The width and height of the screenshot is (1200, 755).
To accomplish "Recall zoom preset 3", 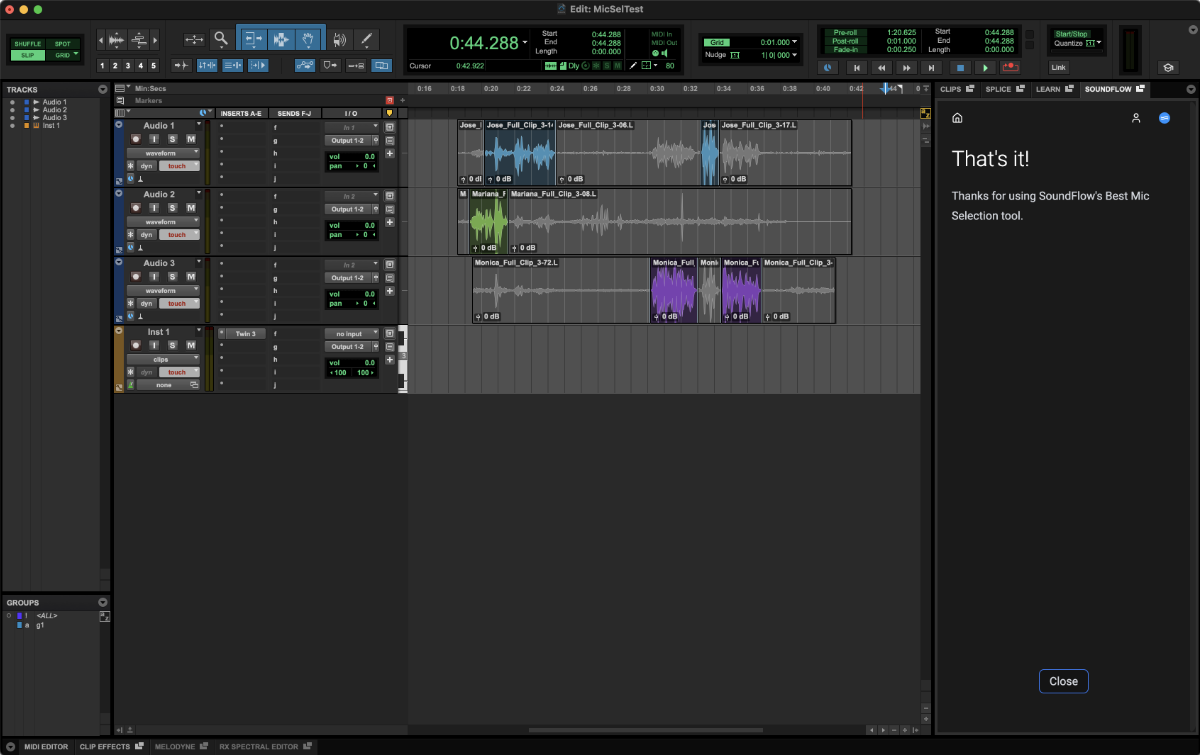I will (x=128, y=65).
